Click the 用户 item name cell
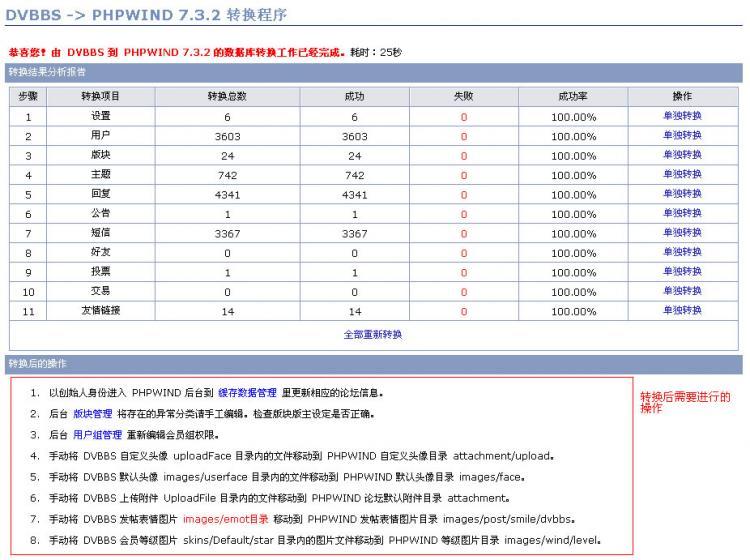The height and width of the screenshot is (560, 750). pos(100,135)
